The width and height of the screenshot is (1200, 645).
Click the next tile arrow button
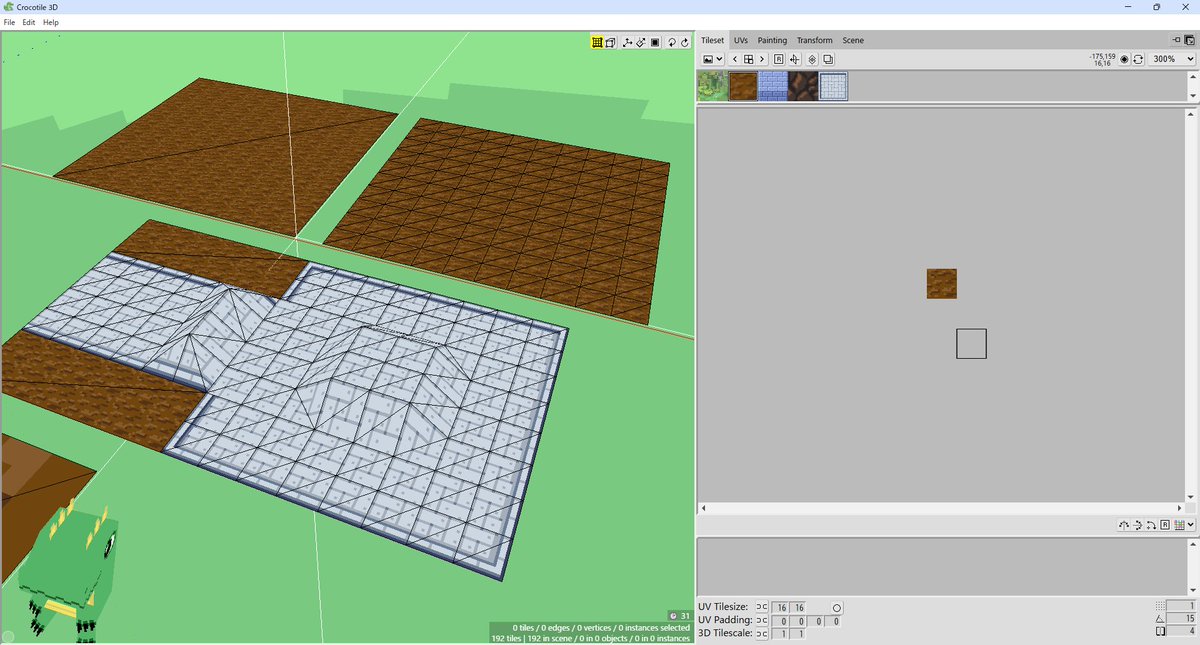761,59
